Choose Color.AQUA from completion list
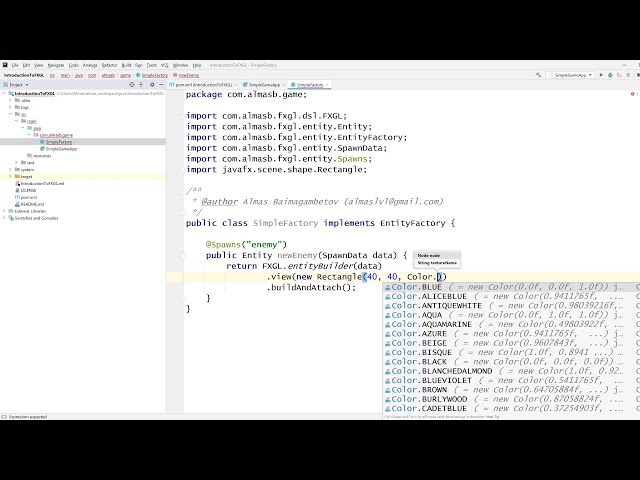The image size is (640, 480). pyautogui.click(x=511, y=315)
